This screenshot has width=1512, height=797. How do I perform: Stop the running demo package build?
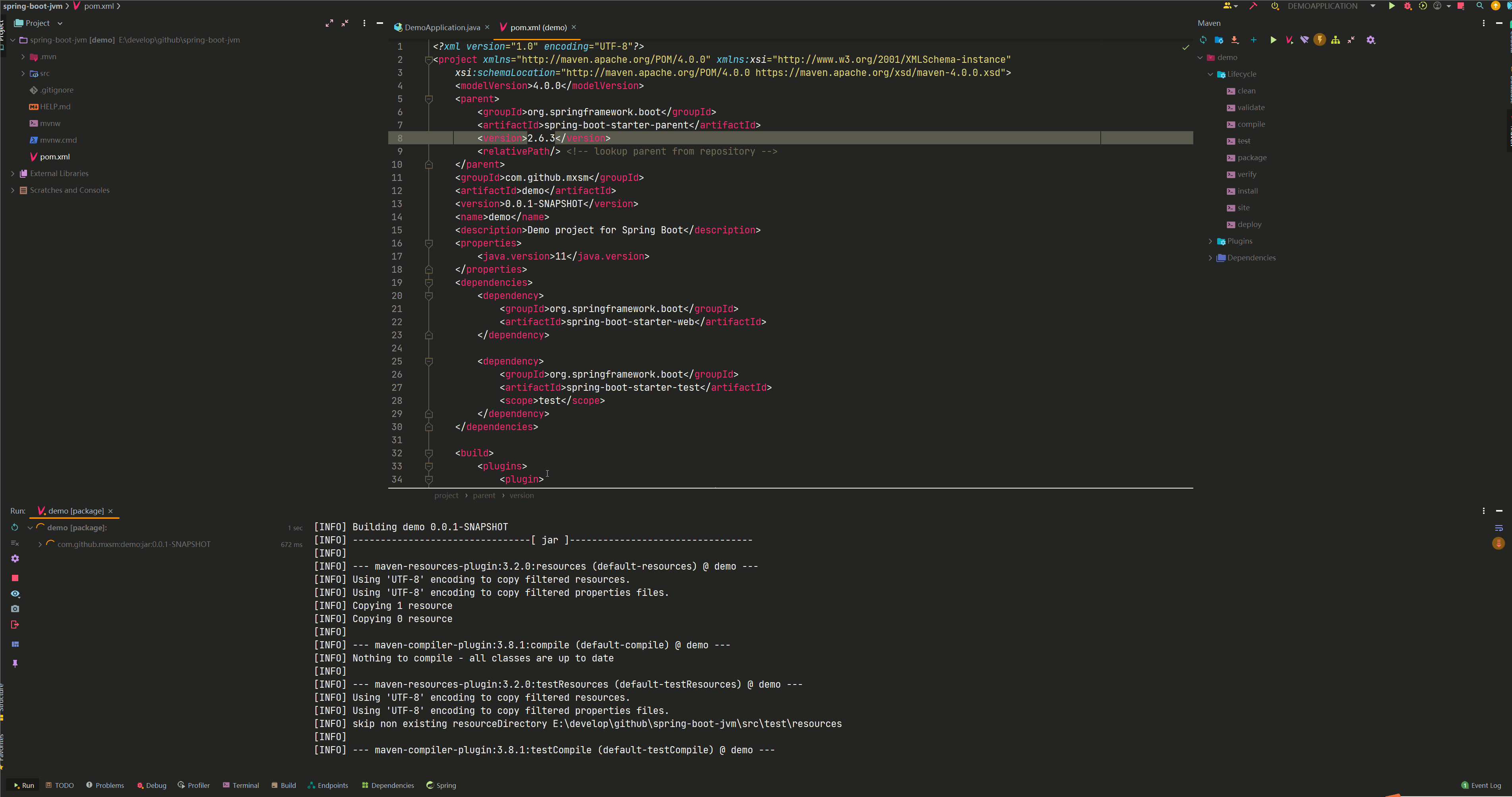tap(15, 578)
